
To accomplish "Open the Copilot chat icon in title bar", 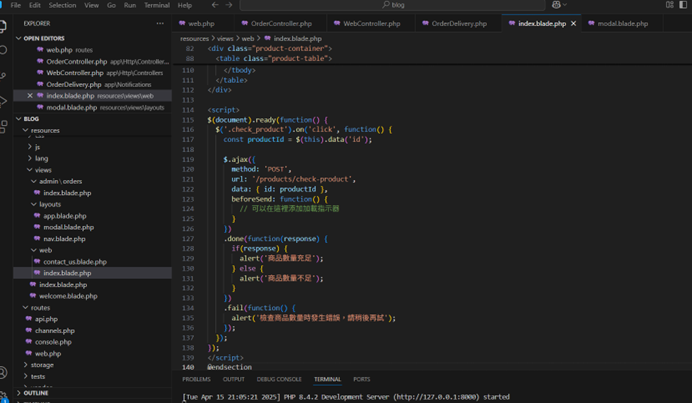I will point(557,5).
